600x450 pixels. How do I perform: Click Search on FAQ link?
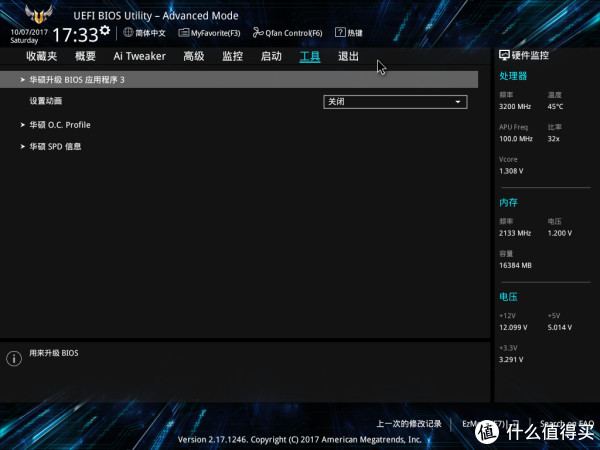[567, 424]
